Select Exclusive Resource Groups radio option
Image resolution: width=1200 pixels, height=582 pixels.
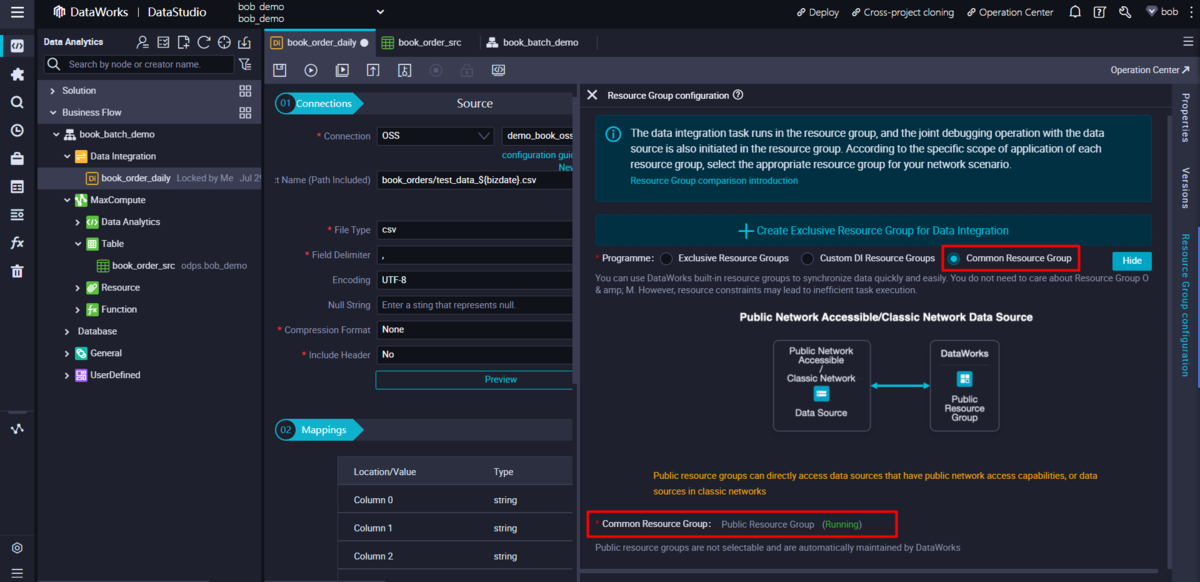click(x=666, y=258)
